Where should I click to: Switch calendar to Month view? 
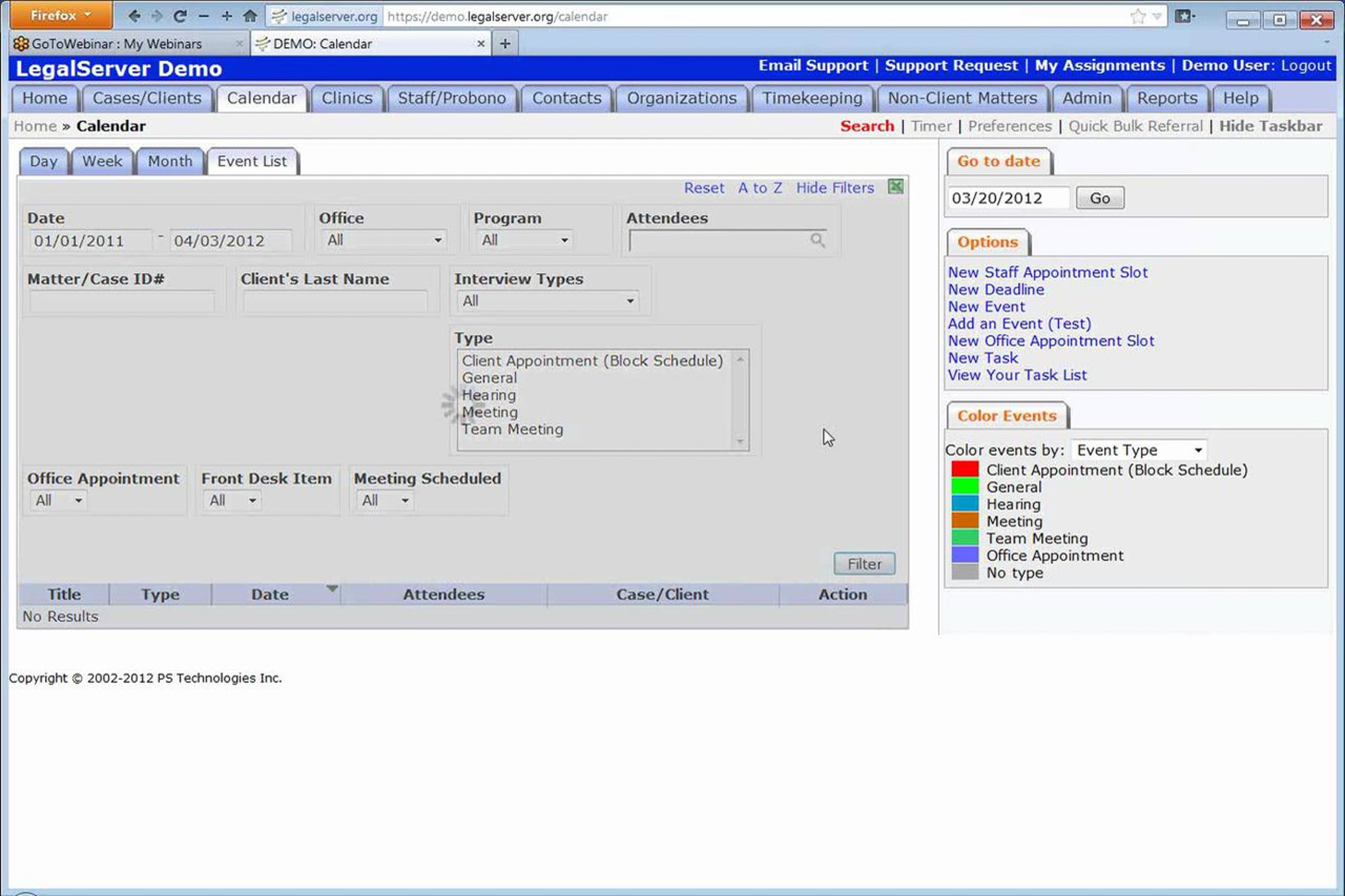(x=170, y=162)
